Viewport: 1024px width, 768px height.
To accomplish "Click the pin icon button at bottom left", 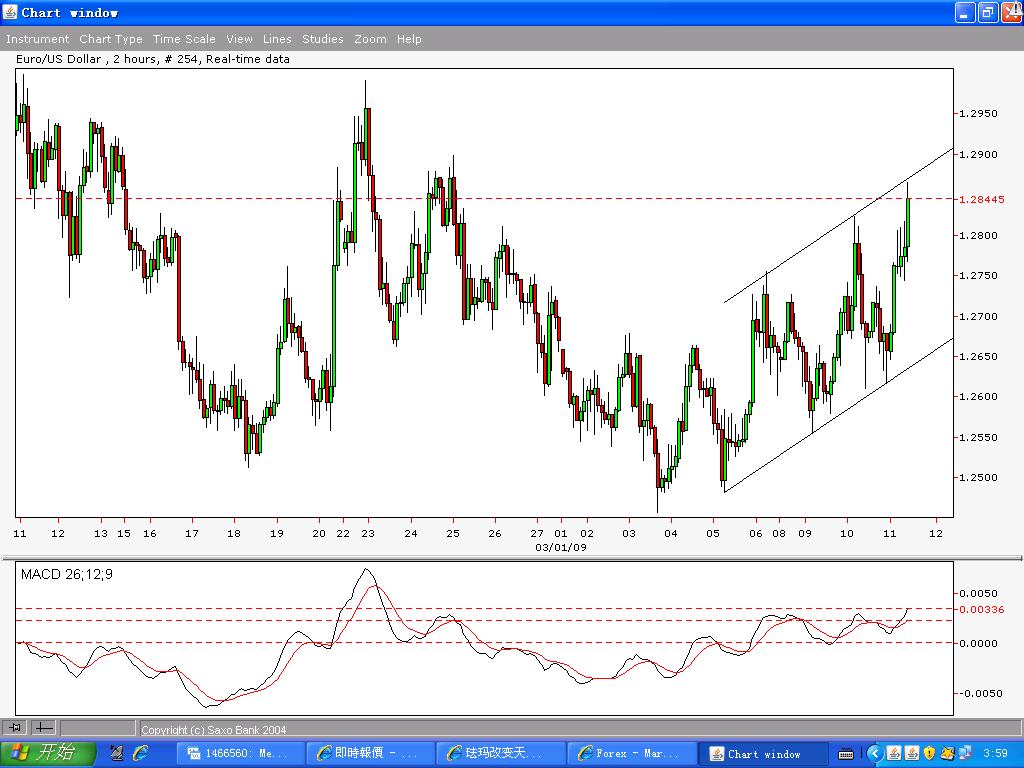I will (16, 727).
